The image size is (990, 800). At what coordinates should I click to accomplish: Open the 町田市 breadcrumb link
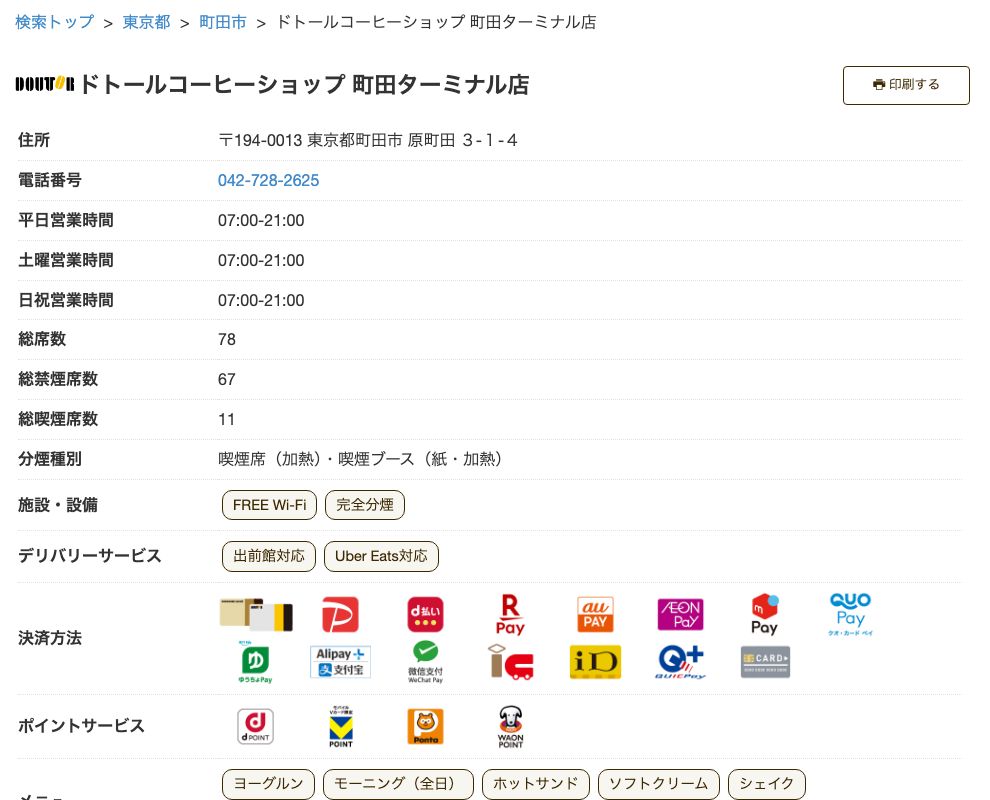point(223,22)
